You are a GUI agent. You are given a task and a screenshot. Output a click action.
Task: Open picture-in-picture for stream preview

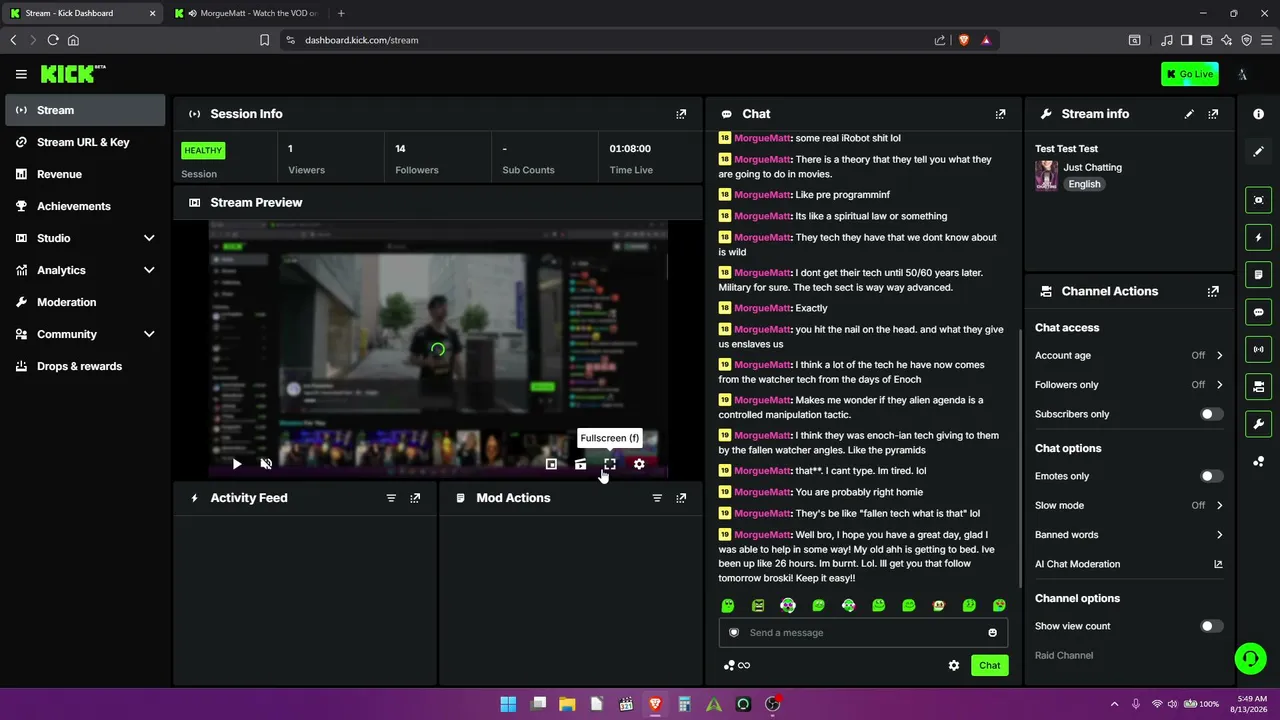551,464
